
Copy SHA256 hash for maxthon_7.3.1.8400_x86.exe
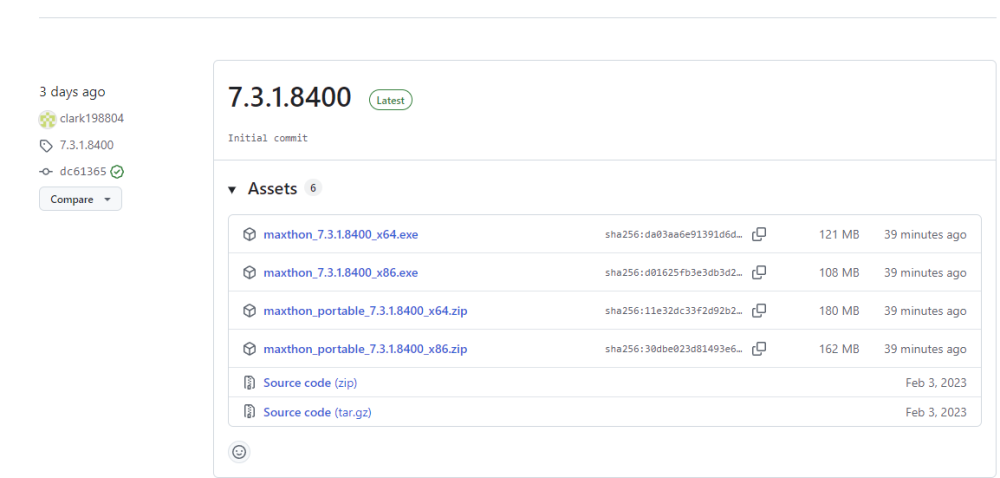click(x=759, y=273)
